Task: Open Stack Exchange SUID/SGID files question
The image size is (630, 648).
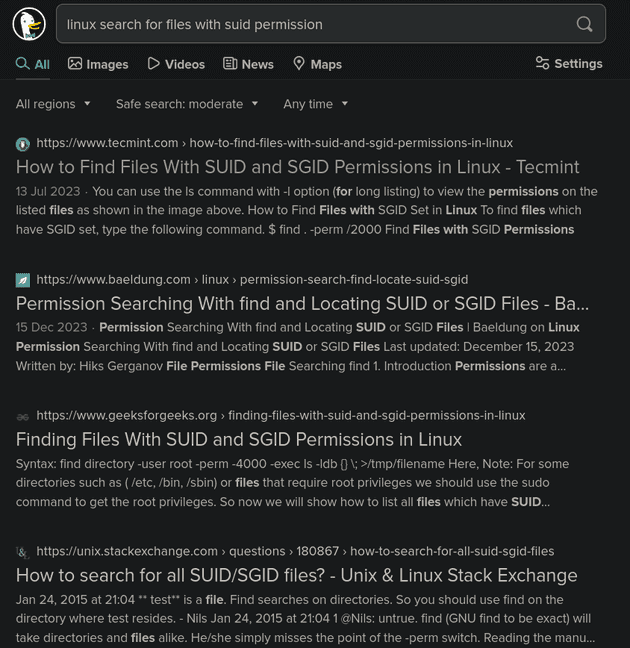Action: point(296,575)
